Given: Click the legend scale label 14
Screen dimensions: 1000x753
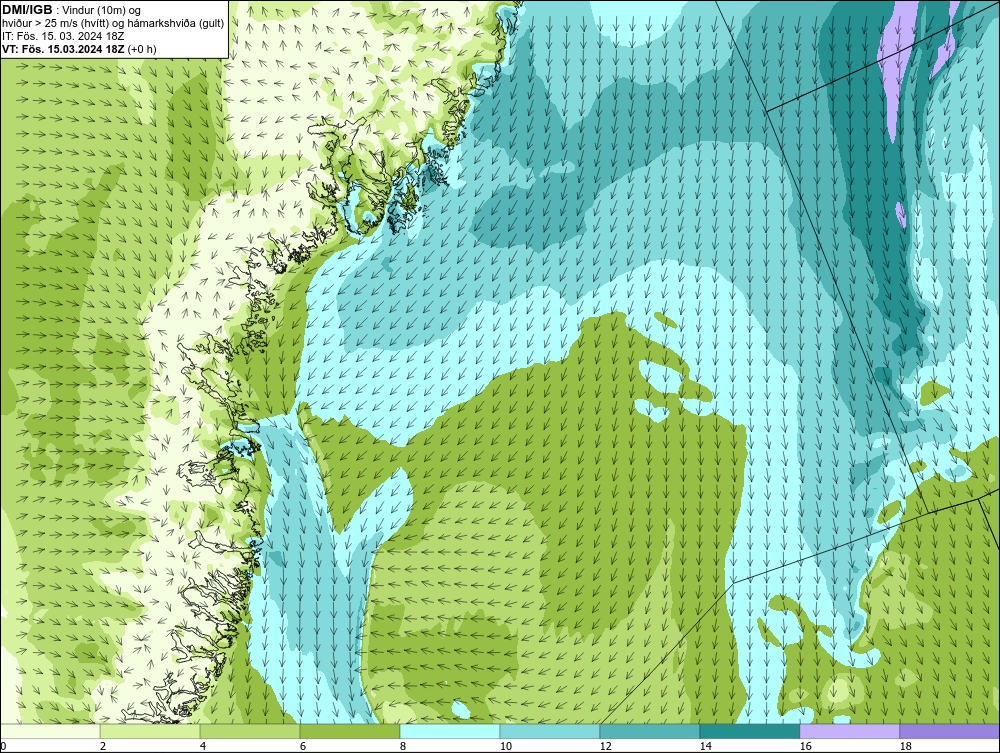Looking at the screenshot, I should [705, 746].
